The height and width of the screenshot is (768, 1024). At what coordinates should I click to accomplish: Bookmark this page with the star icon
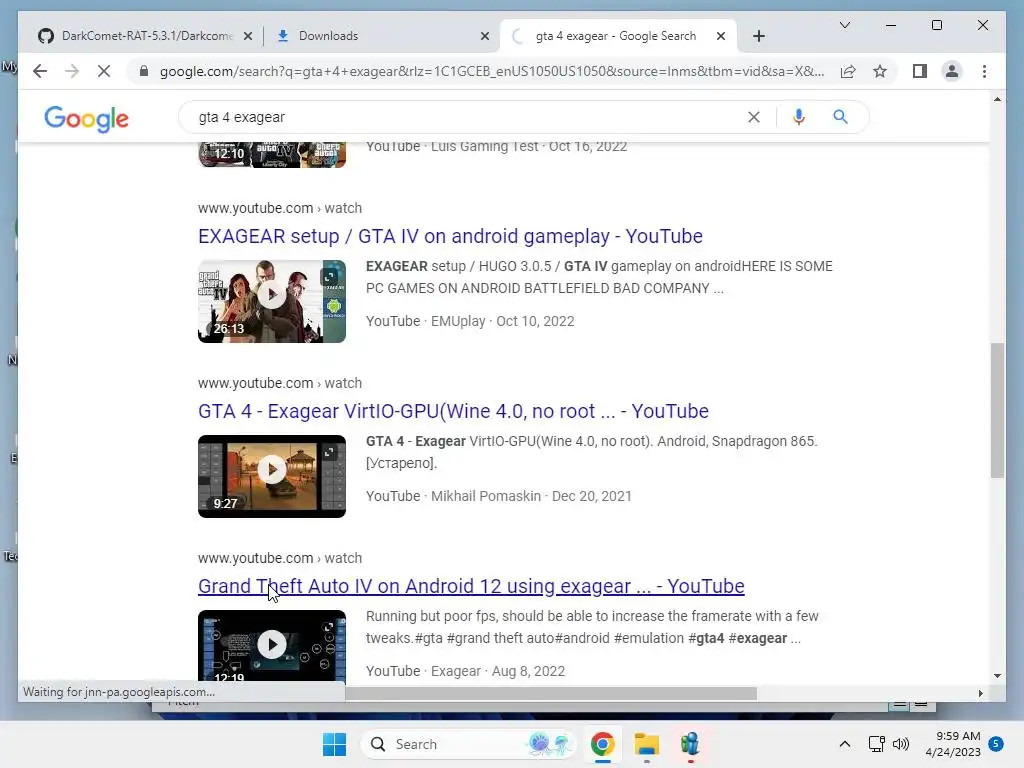[x=880, y=71]
